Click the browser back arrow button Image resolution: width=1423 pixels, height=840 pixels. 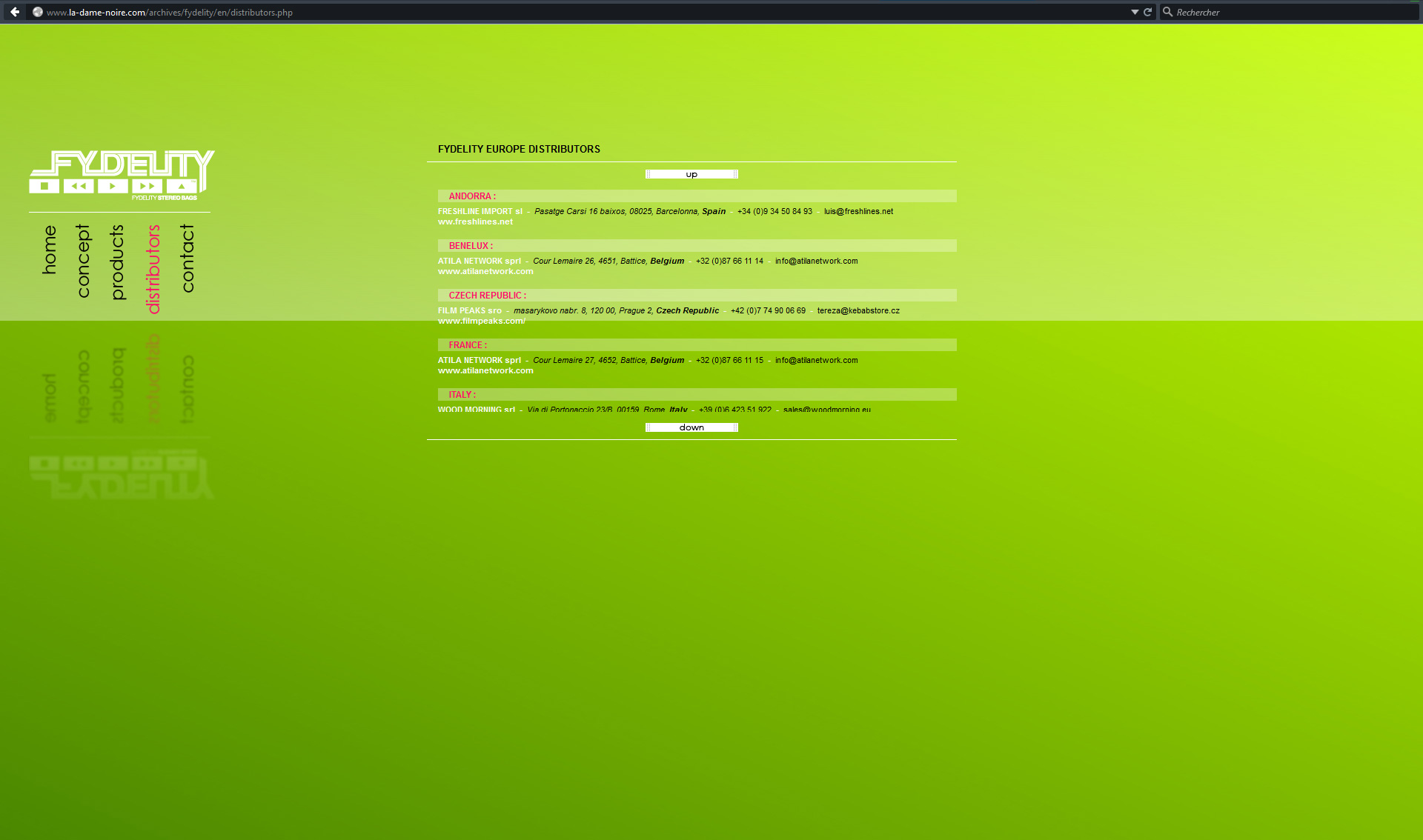15,12
